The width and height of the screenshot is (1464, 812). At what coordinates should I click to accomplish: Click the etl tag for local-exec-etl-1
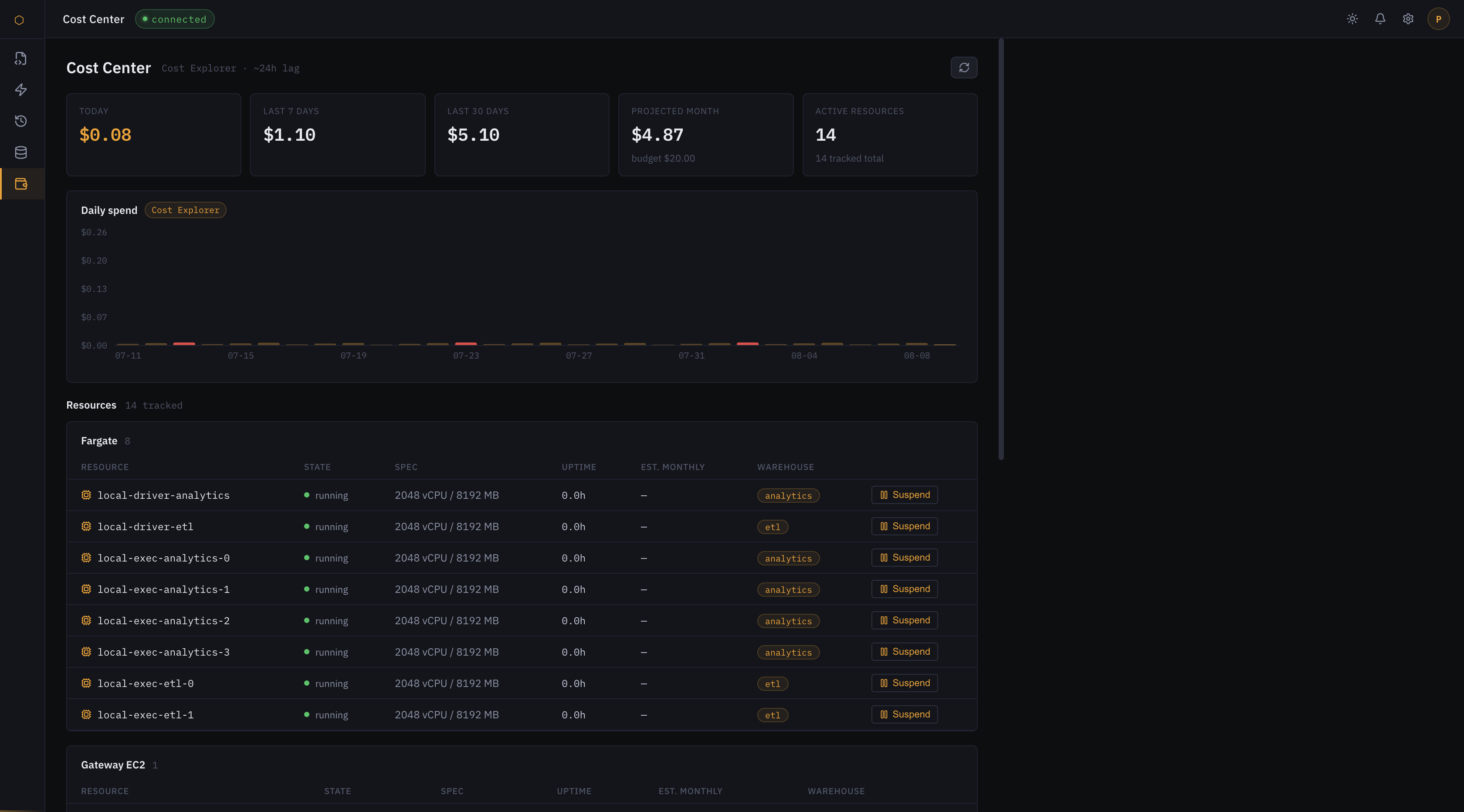tap(773, 714)
